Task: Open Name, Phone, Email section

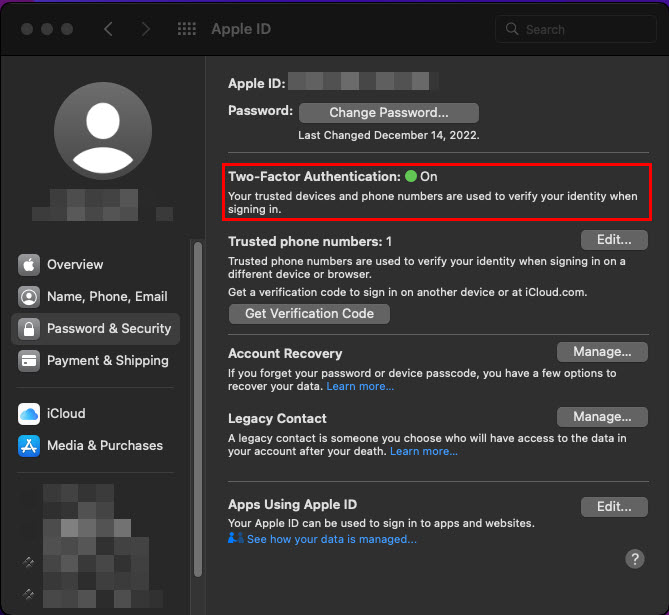Action: [95, 297]
